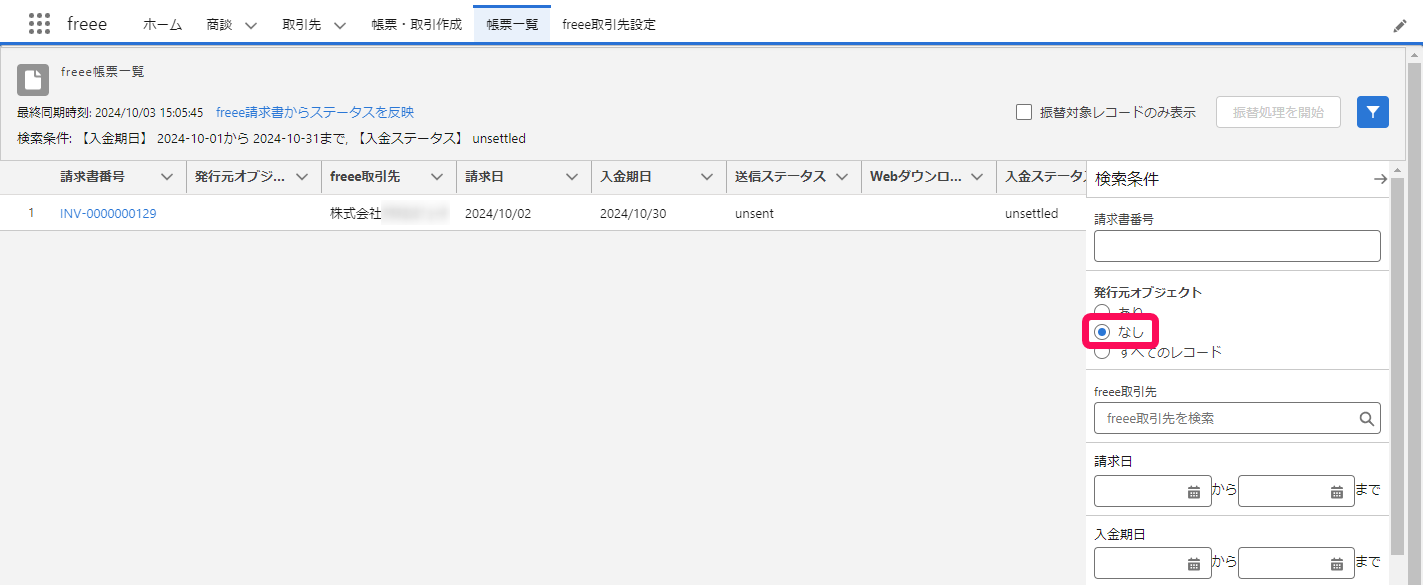
Task: Click the 入金ステータス column header
Action: click(x=1041, y=177)
